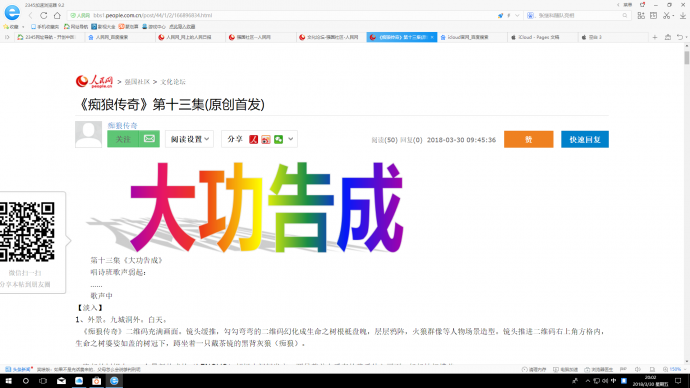Click the green 关注 follow button
This screenshot has height=388, width=690.
(123, 139)
